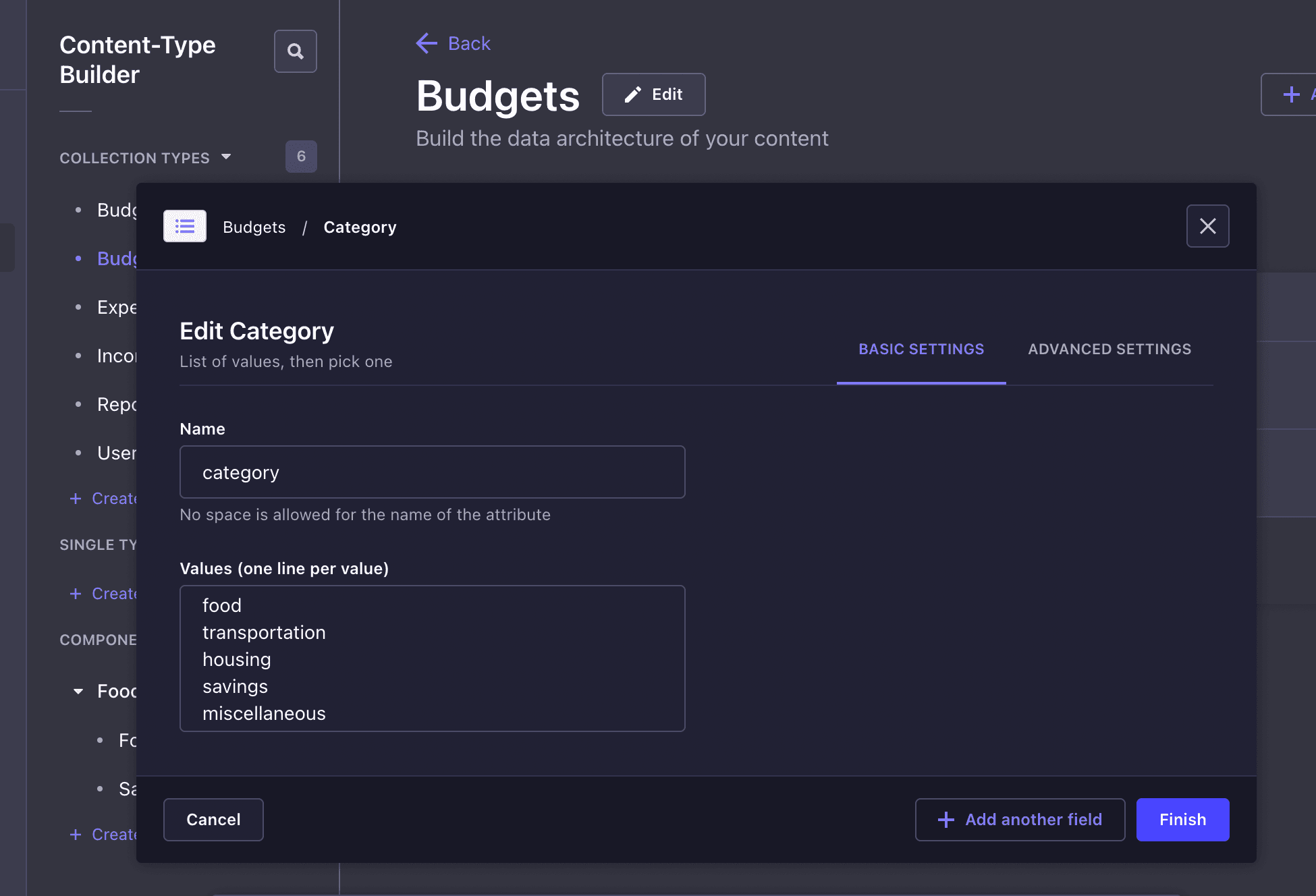This screenshot has height=896, width=1316.
Task: Click the collection types count badge 6
Action: 301,157
